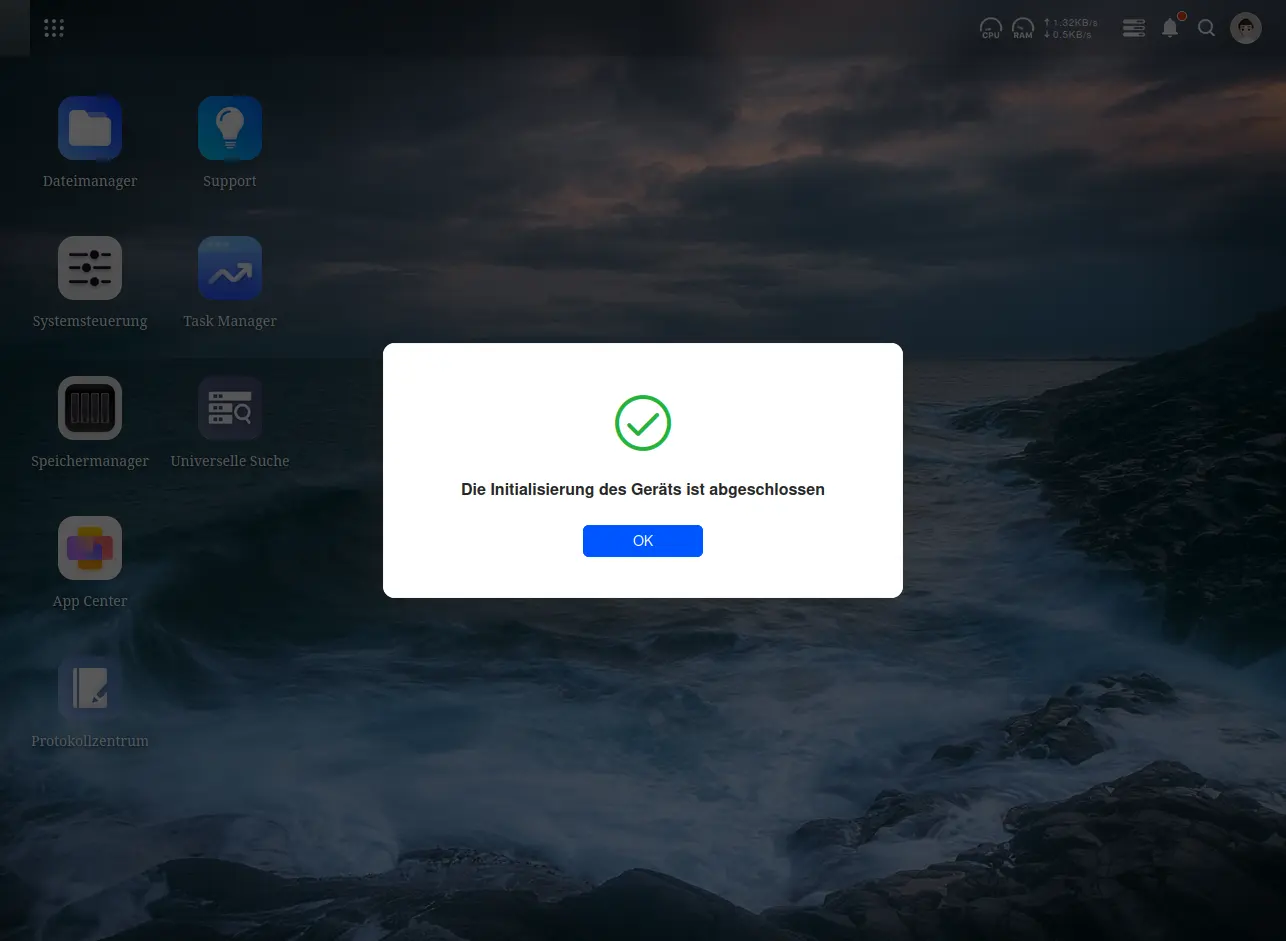The image size is (1286, 941).
Task: Open the Systemsteuerung sliders icon
Action: (90, 268)
